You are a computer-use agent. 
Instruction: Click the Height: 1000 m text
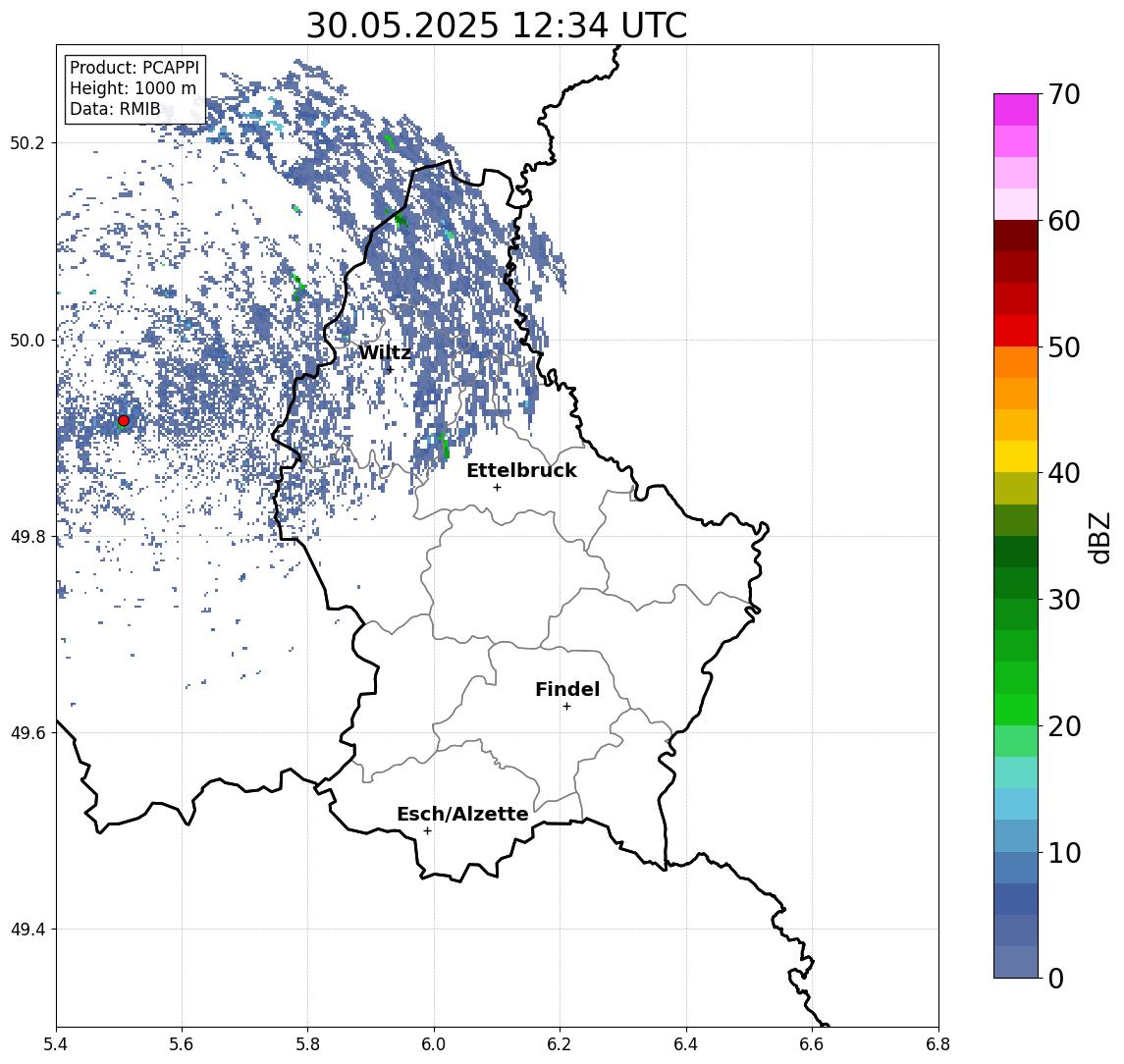click(133, 89)
